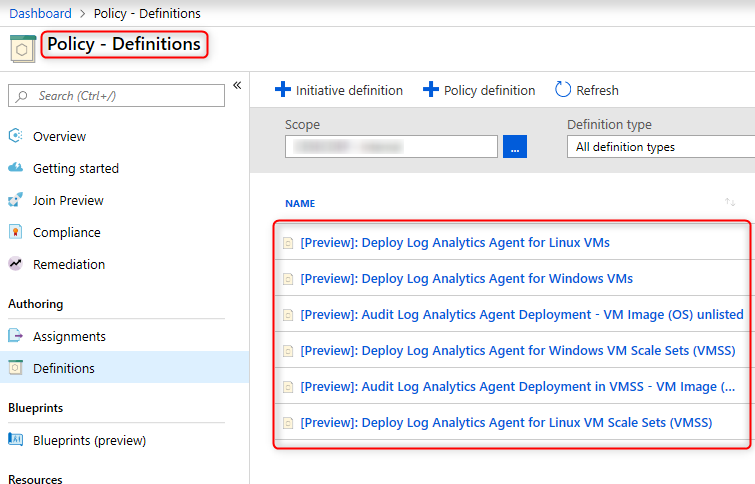The height and width of the screenshot is (484, 755).
Task: Click the sort arrows icon in NAME column
Action: 730,202
